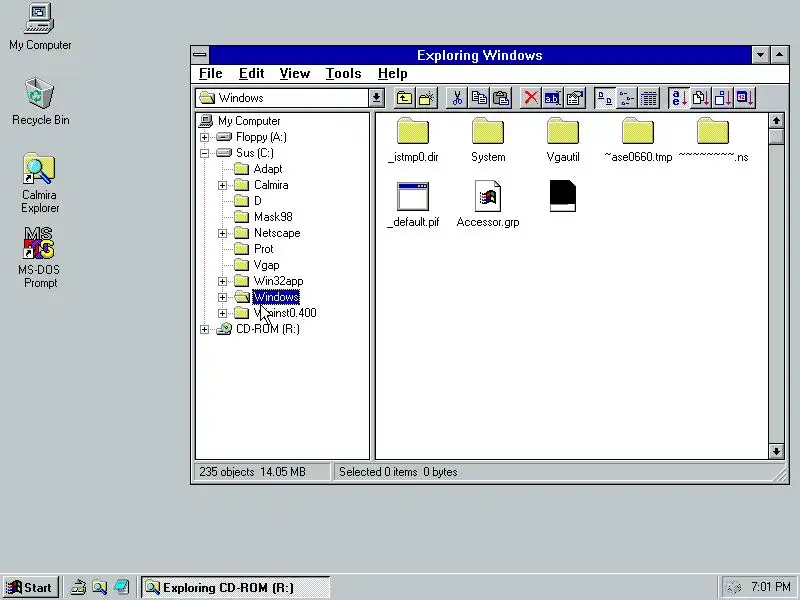Screen dimensions: 800x600
Task: Expand the Win32app folder node
Action: (222, 281)
